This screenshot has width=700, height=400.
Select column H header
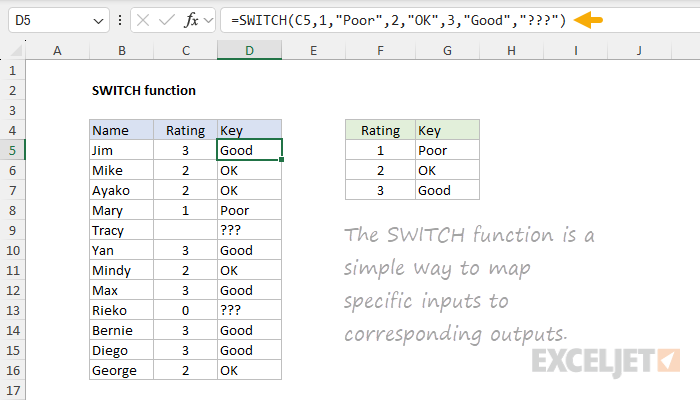click(512, 50)
